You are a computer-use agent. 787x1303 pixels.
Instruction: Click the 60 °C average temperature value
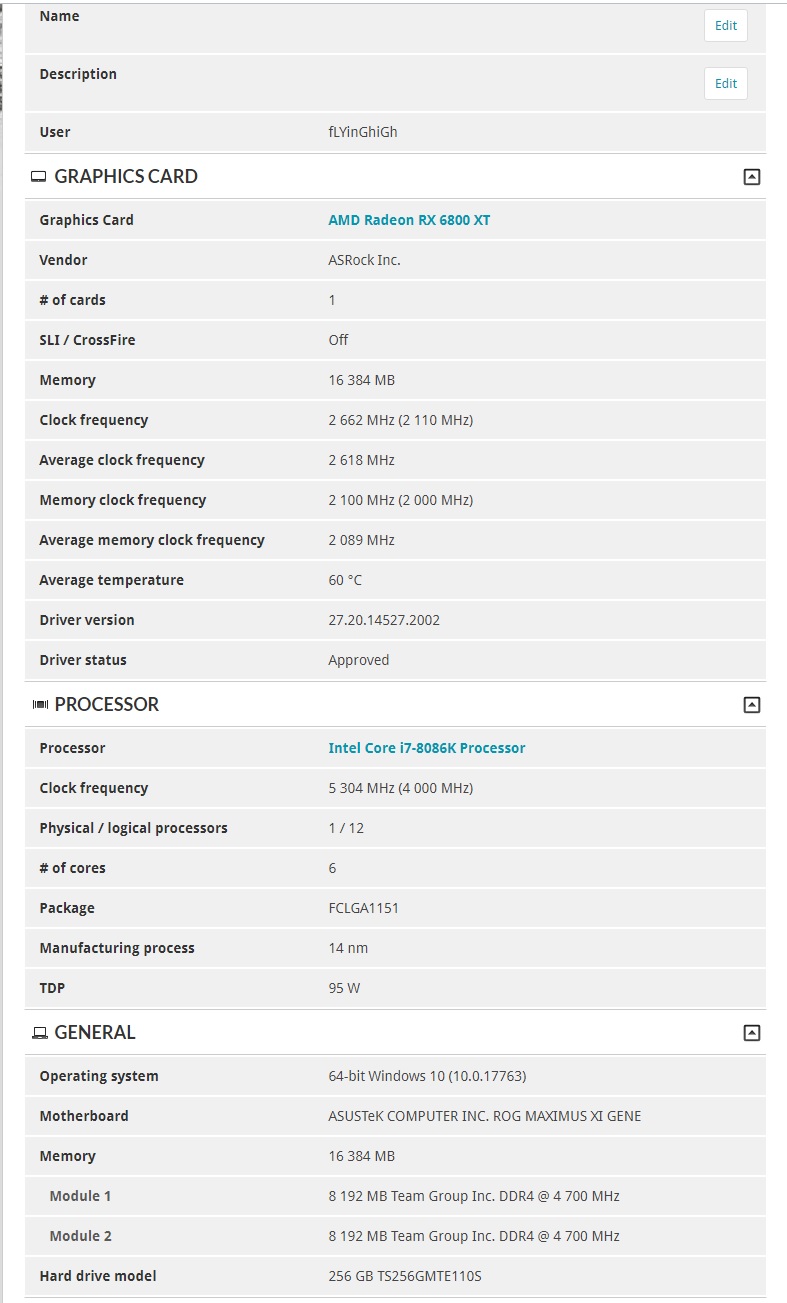346,580
